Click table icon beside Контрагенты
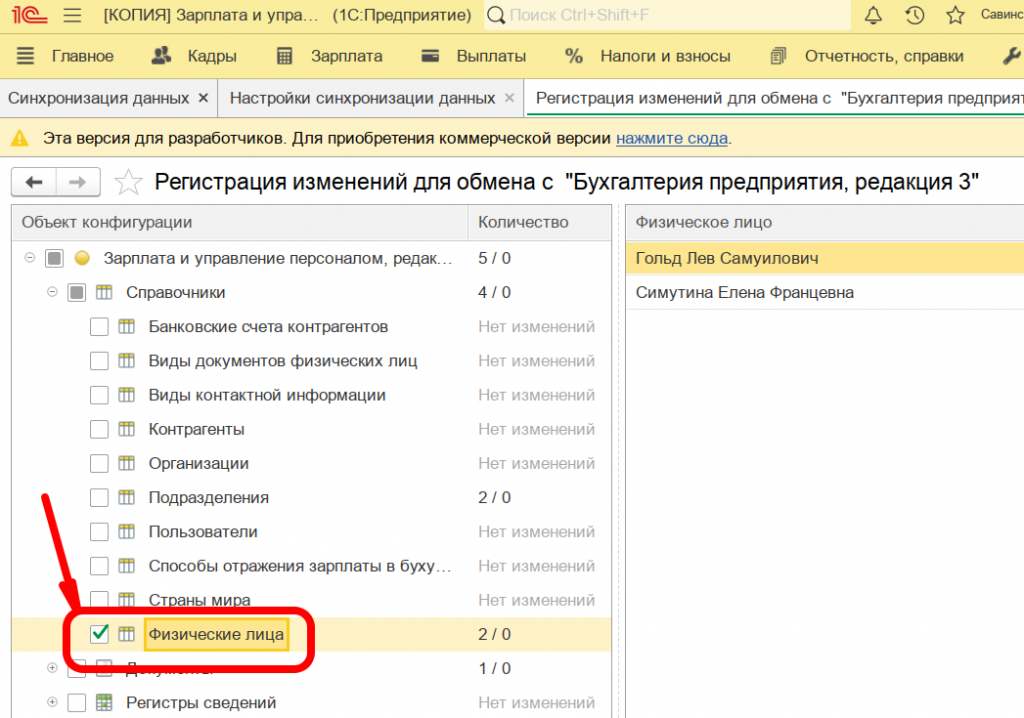The width and height of the screenshot is (1024, 718). [127, 429]
